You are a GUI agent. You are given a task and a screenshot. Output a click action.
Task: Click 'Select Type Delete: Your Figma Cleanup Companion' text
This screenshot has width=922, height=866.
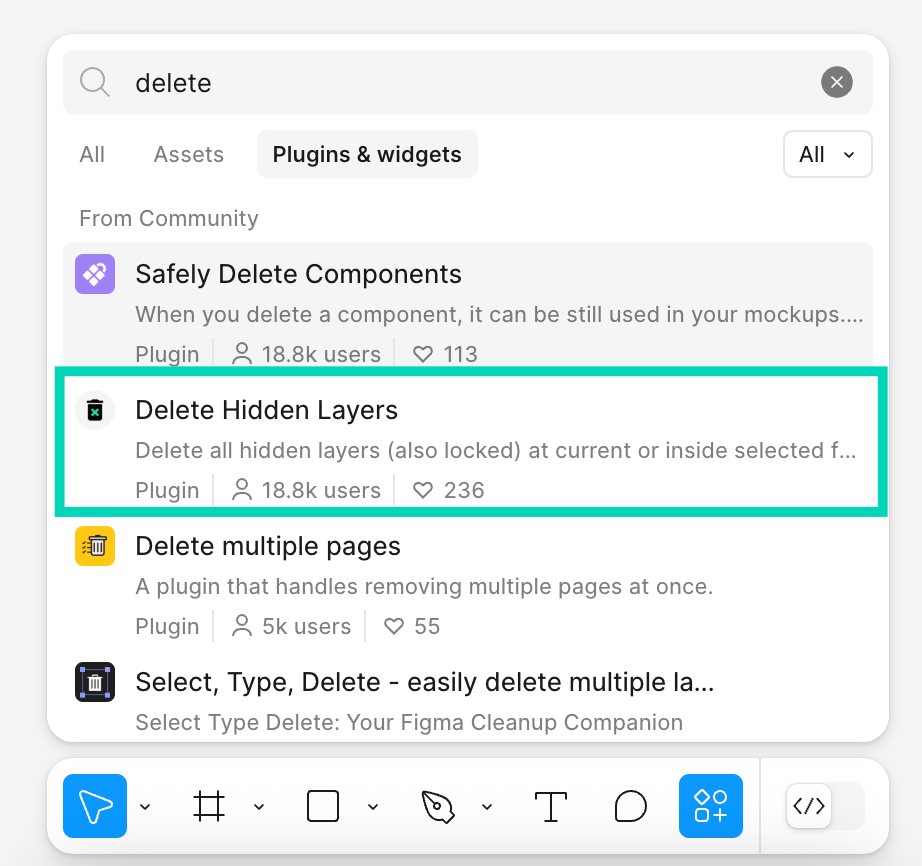(x=409, y=722)
